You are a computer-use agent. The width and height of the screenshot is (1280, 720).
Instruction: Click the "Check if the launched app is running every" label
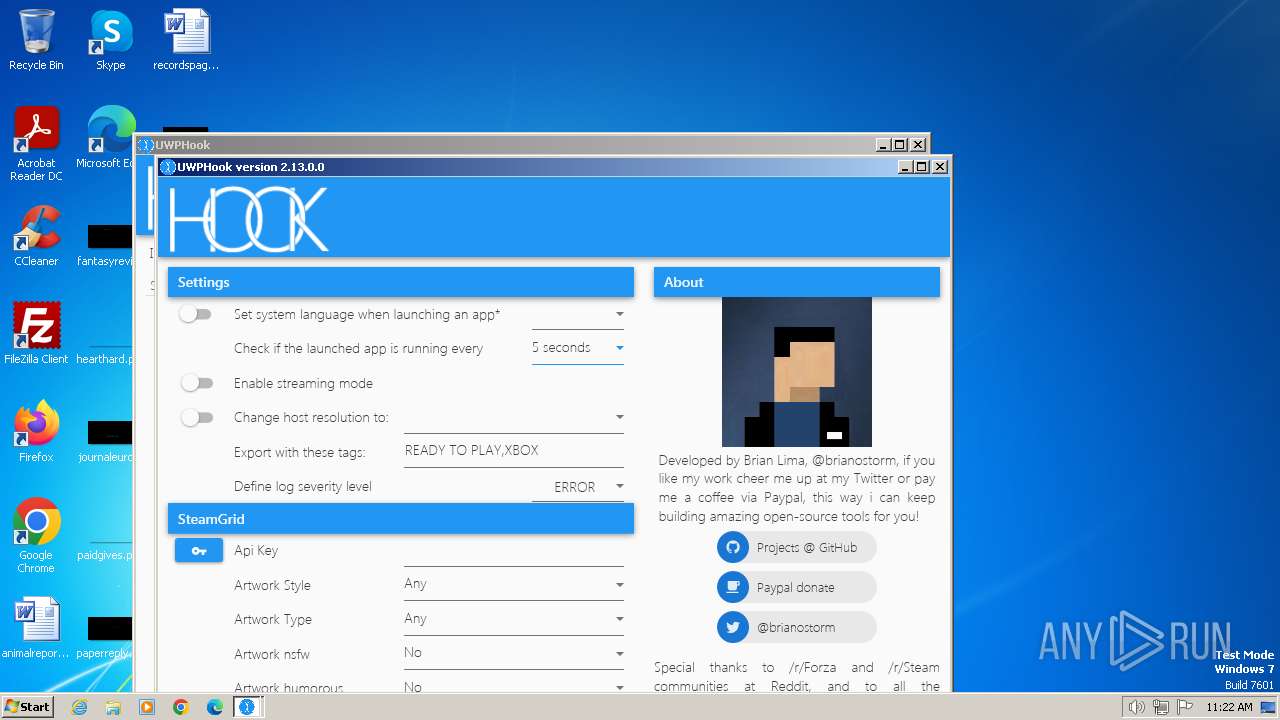(359, 349)
